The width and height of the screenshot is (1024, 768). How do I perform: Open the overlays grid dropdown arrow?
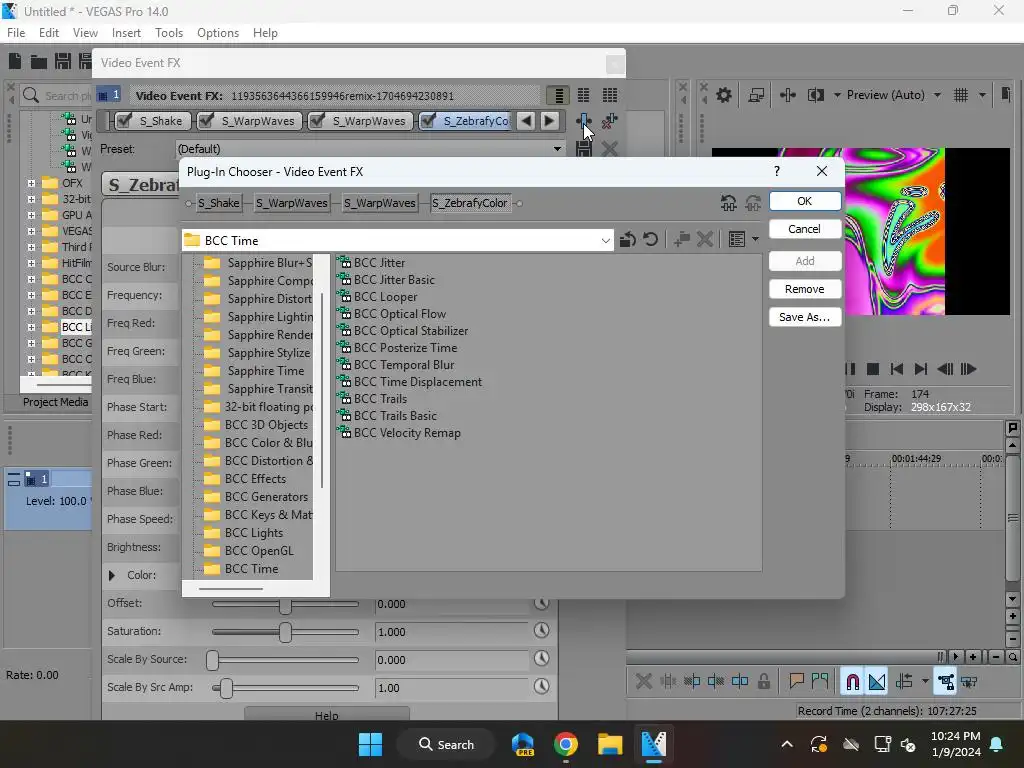[x=982, y=95]
